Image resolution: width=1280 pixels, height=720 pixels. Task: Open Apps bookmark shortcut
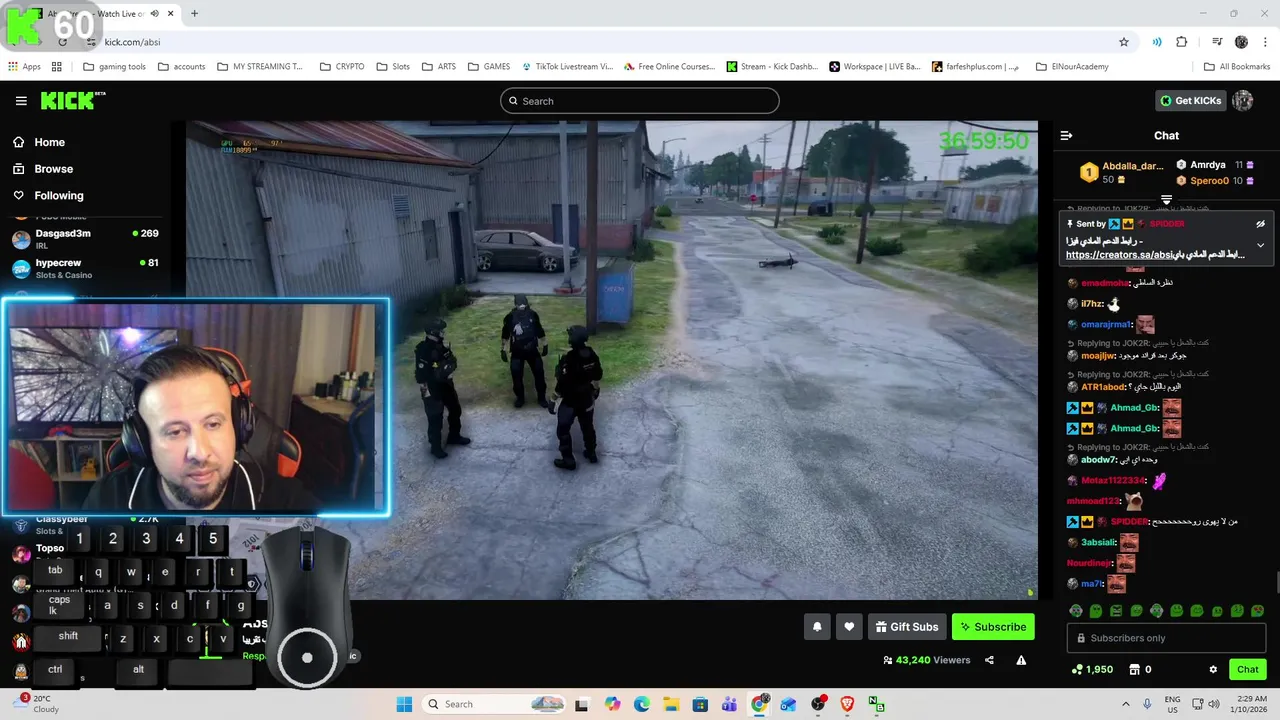click(x=24, y=67)
